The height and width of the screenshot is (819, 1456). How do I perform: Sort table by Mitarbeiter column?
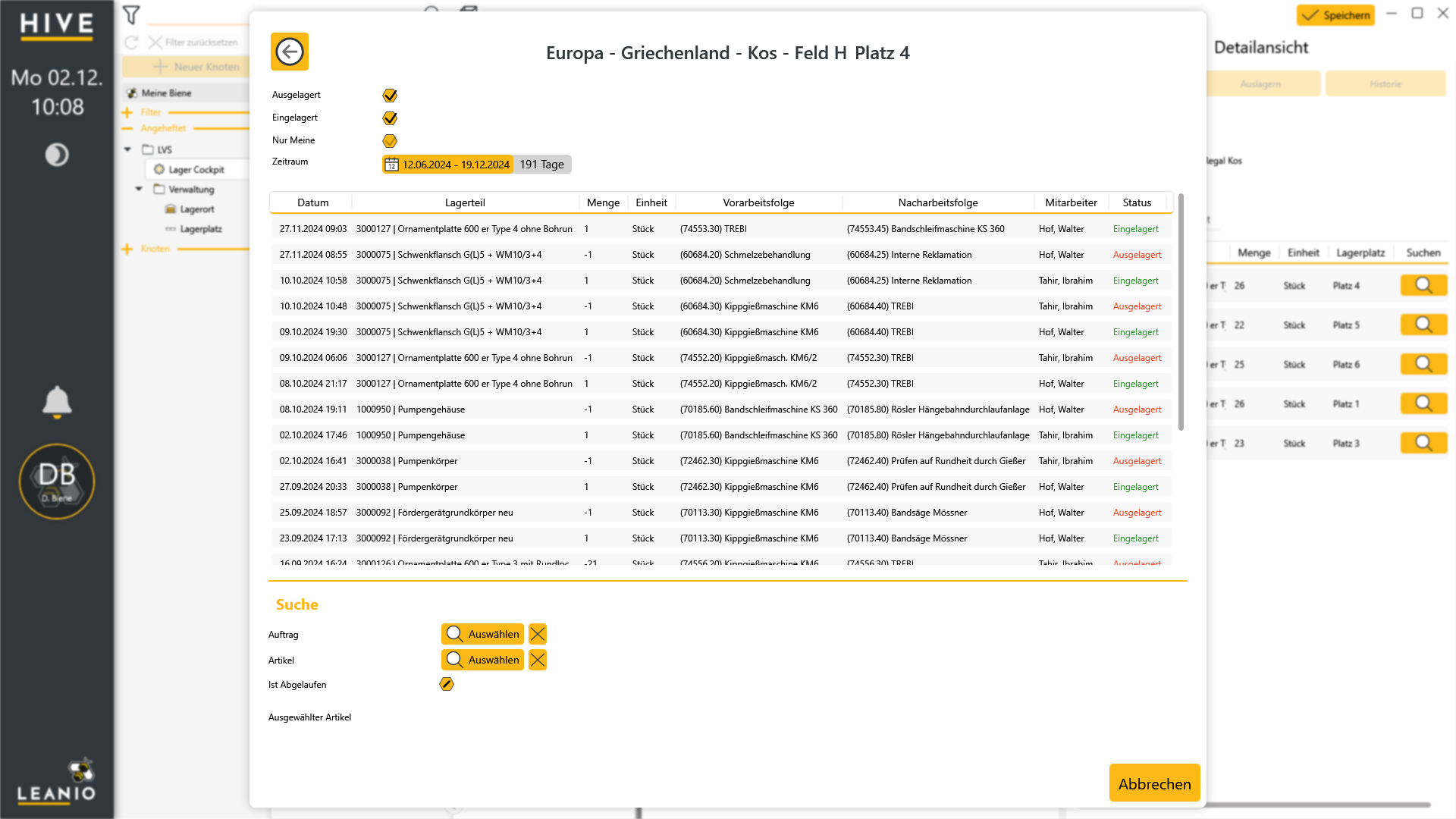pyautogui.click(x=1071, y=202)
